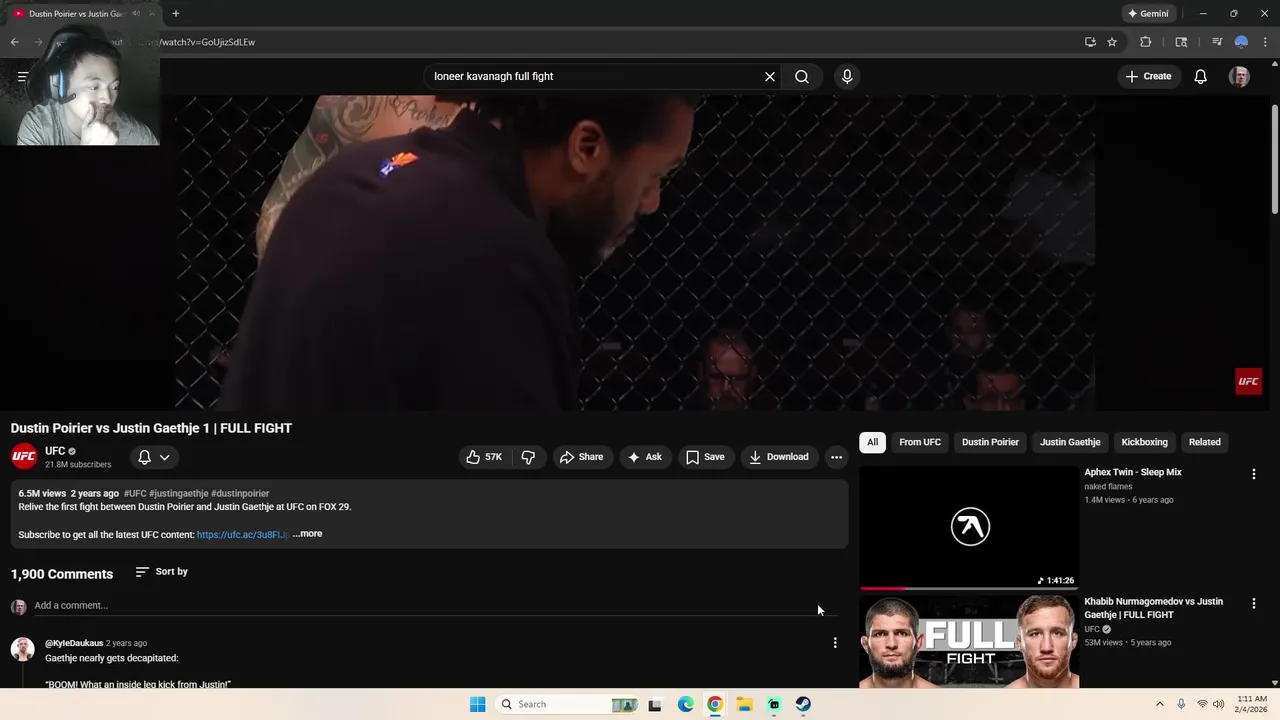Open the taskbar clock and date
This screenshot has width=1280, height=720.
click(x=1252, y=704)
